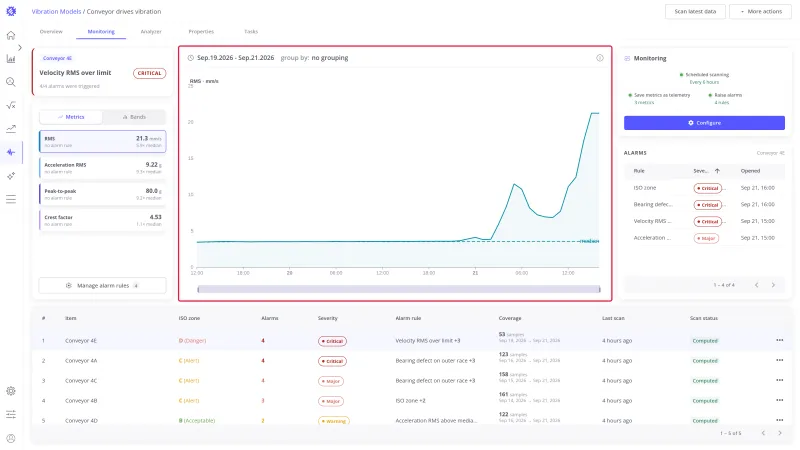Open row menu for Conveyor 4B
800x450 pixels.
point(779,400)
